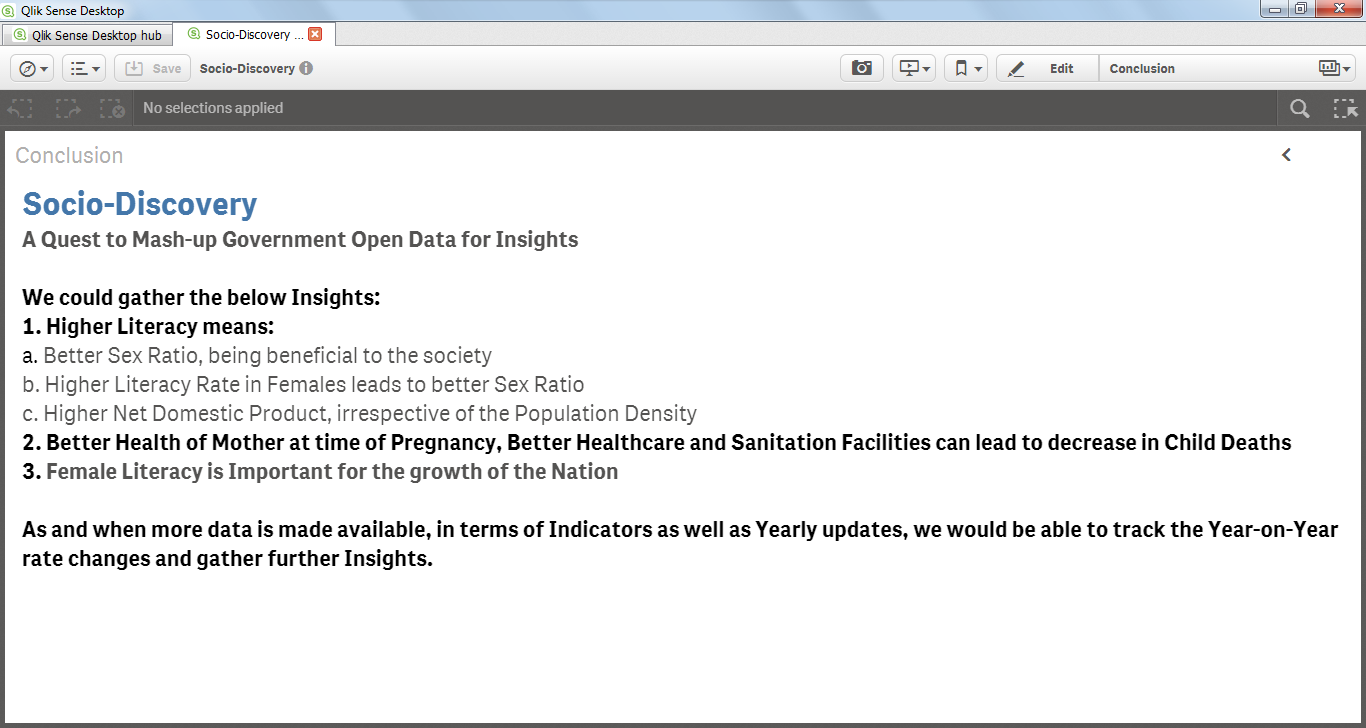Click 'We could gather the below Insights:'
Viewport: 1366px width, 728px height.
[201, 298]
